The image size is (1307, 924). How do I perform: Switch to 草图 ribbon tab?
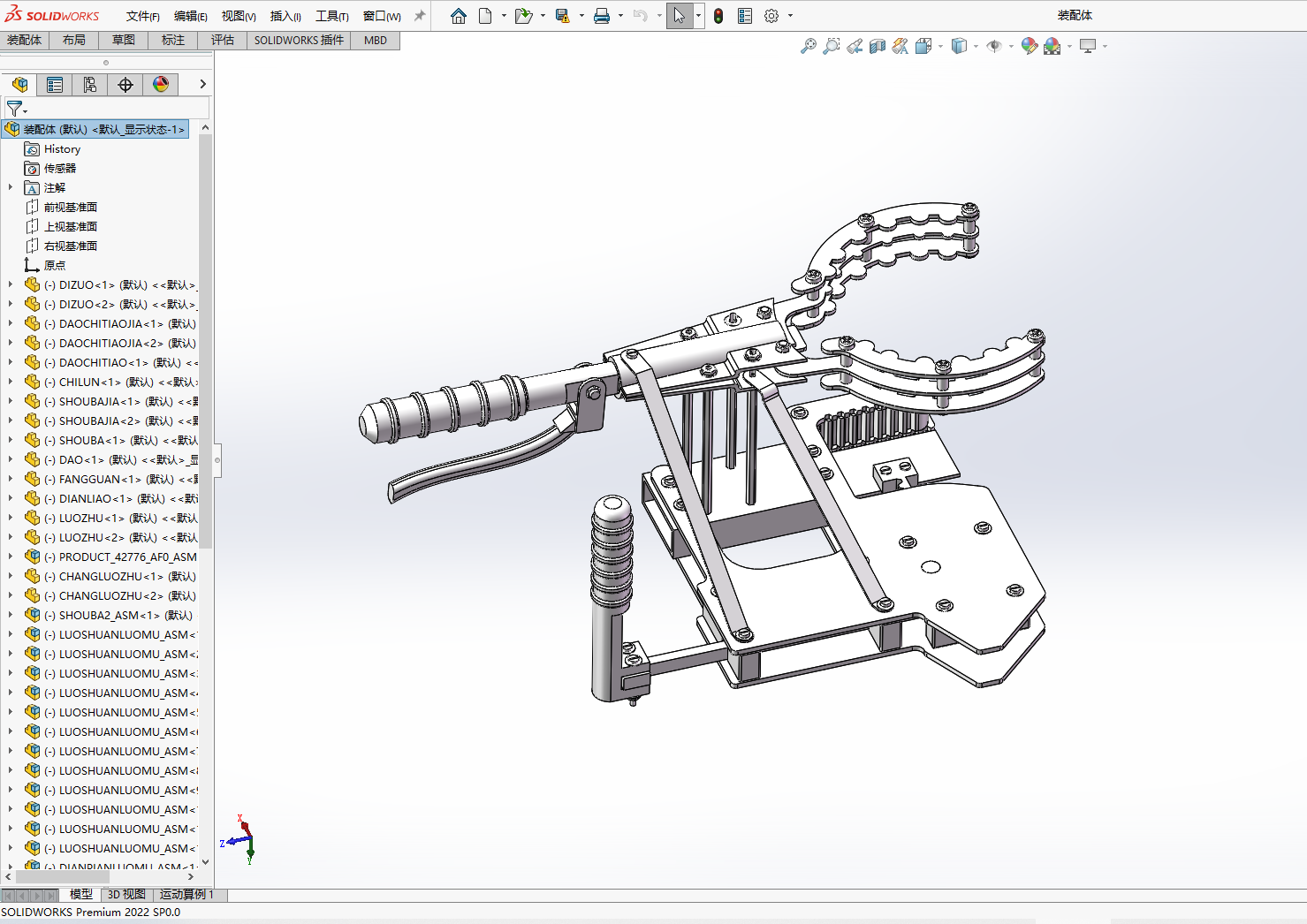point(124,41)
